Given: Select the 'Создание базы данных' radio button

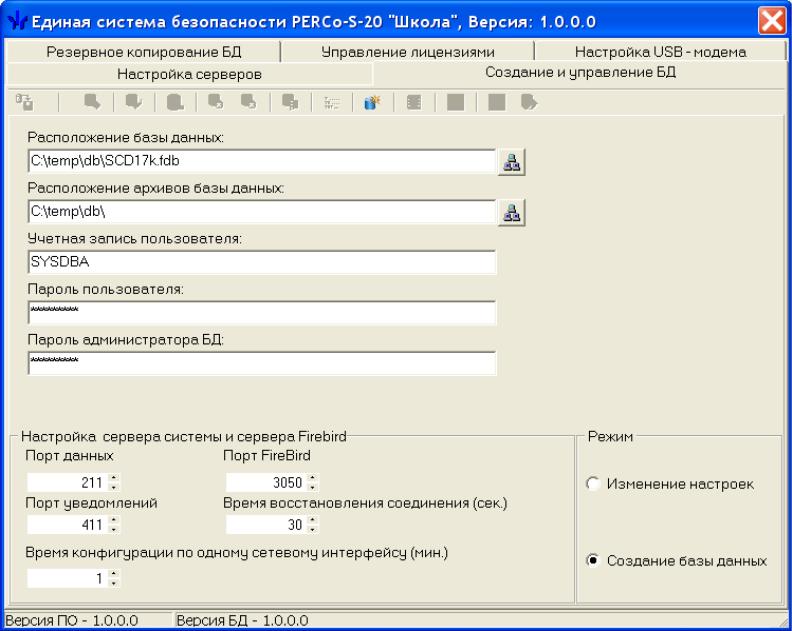Looking at the screenshot, I should pyautogui.click(x=592, y=560).
